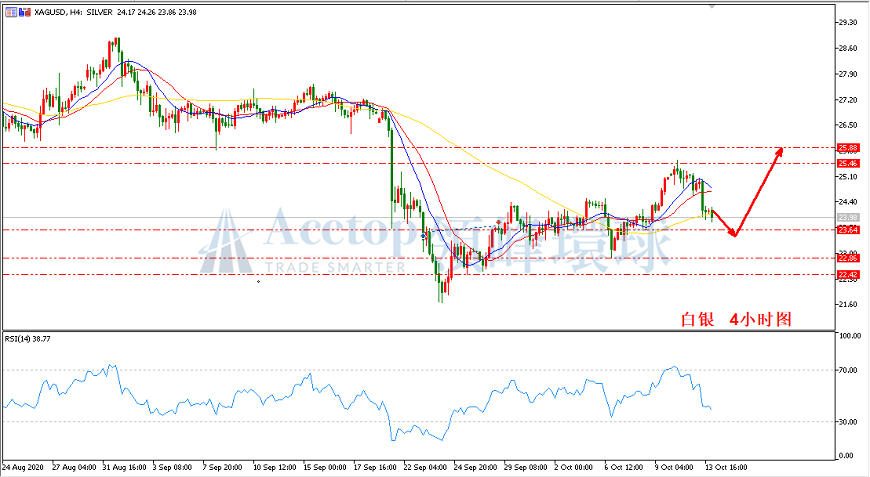The height and width of the screenshot is (477, 870).
Task: Click the XAGUSD, H4 chart title
Action: click(73, 12)
